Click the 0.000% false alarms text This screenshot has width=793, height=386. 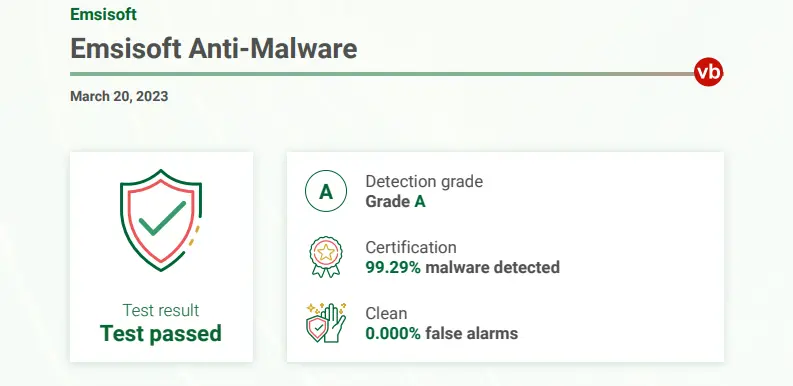coord(442,333)
